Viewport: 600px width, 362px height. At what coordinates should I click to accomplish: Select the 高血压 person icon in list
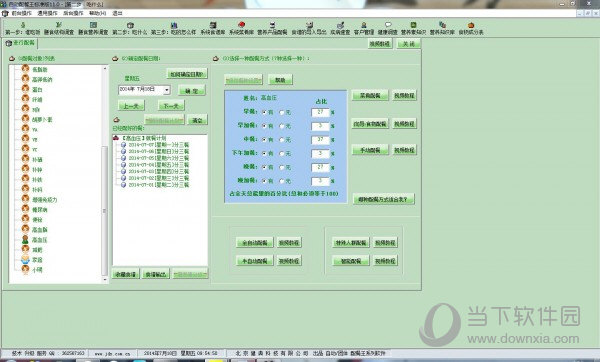[25, 240]
